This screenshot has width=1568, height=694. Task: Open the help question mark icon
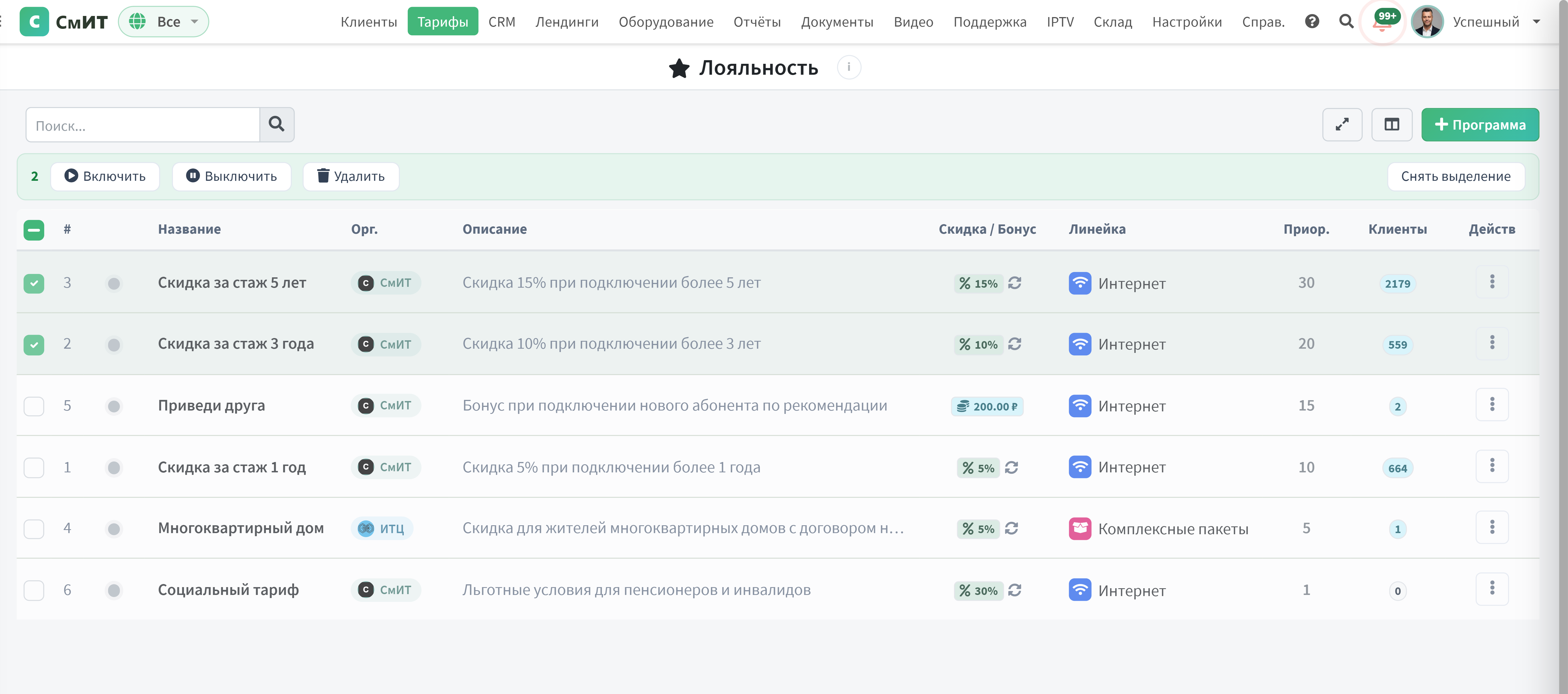(x=1312, y=22)
